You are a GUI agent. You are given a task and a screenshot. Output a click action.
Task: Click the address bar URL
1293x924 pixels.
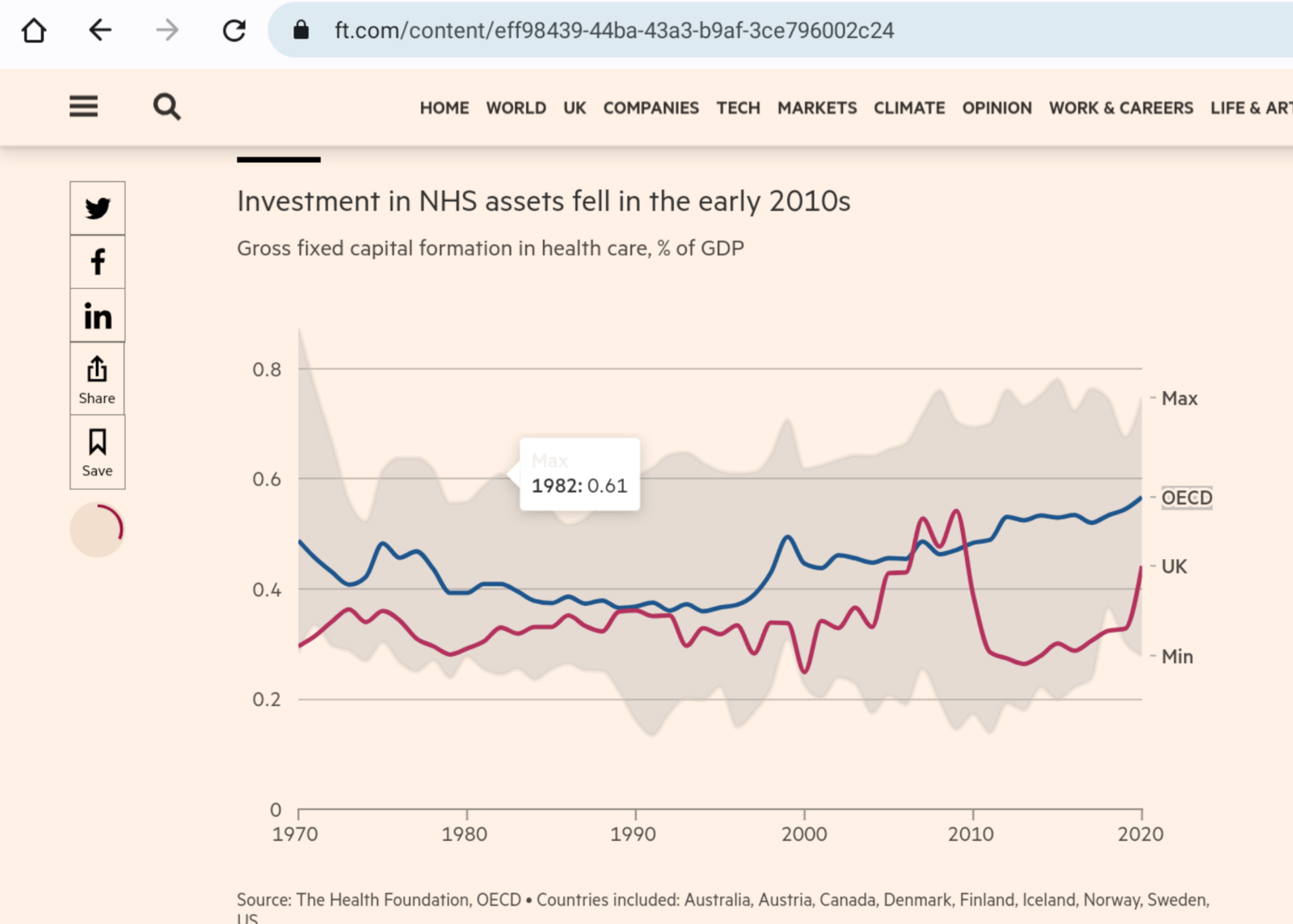point(614,31)
